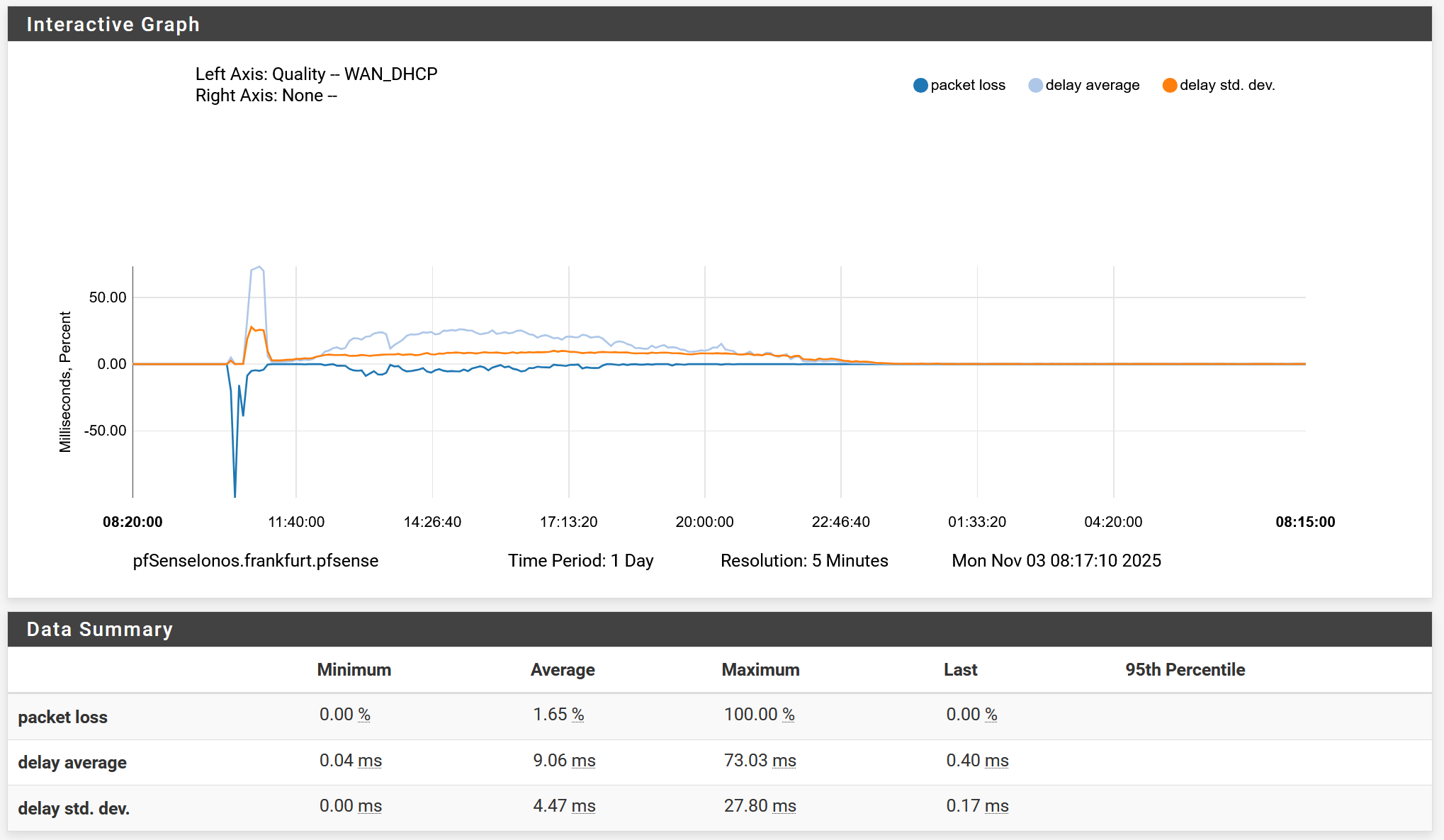The width and height of the screenshot is (1444, 840).
Task: Click the delay average maximum ms abbreviation
Action: click(x=784, y=761)
